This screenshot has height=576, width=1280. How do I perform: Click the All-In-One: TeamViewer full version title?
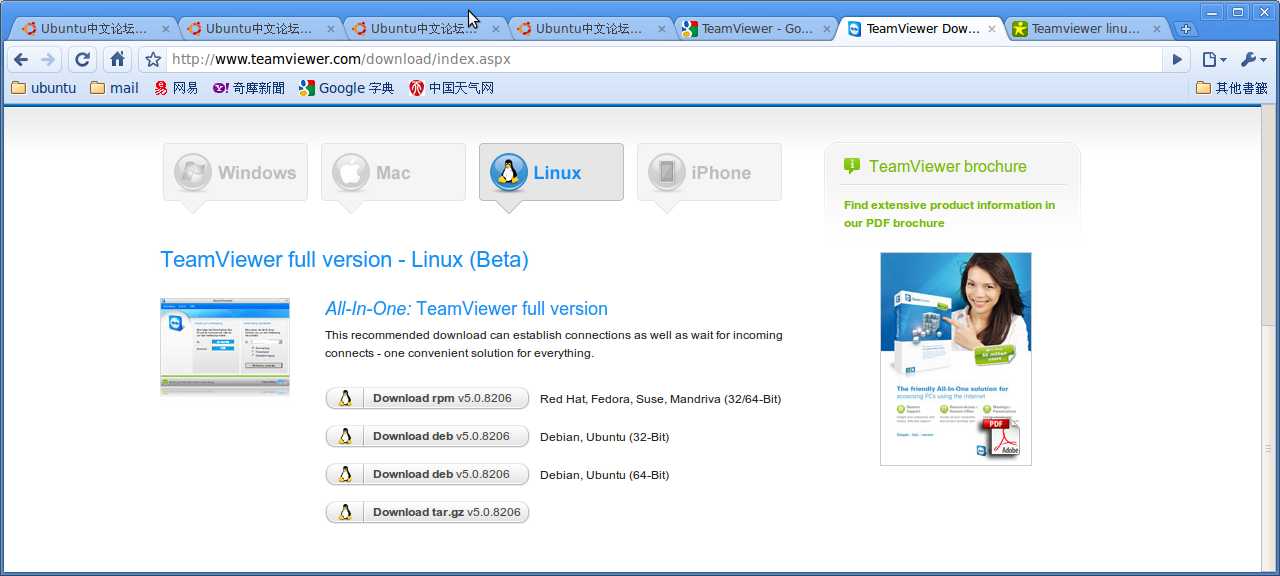click(x=466, y=309)
